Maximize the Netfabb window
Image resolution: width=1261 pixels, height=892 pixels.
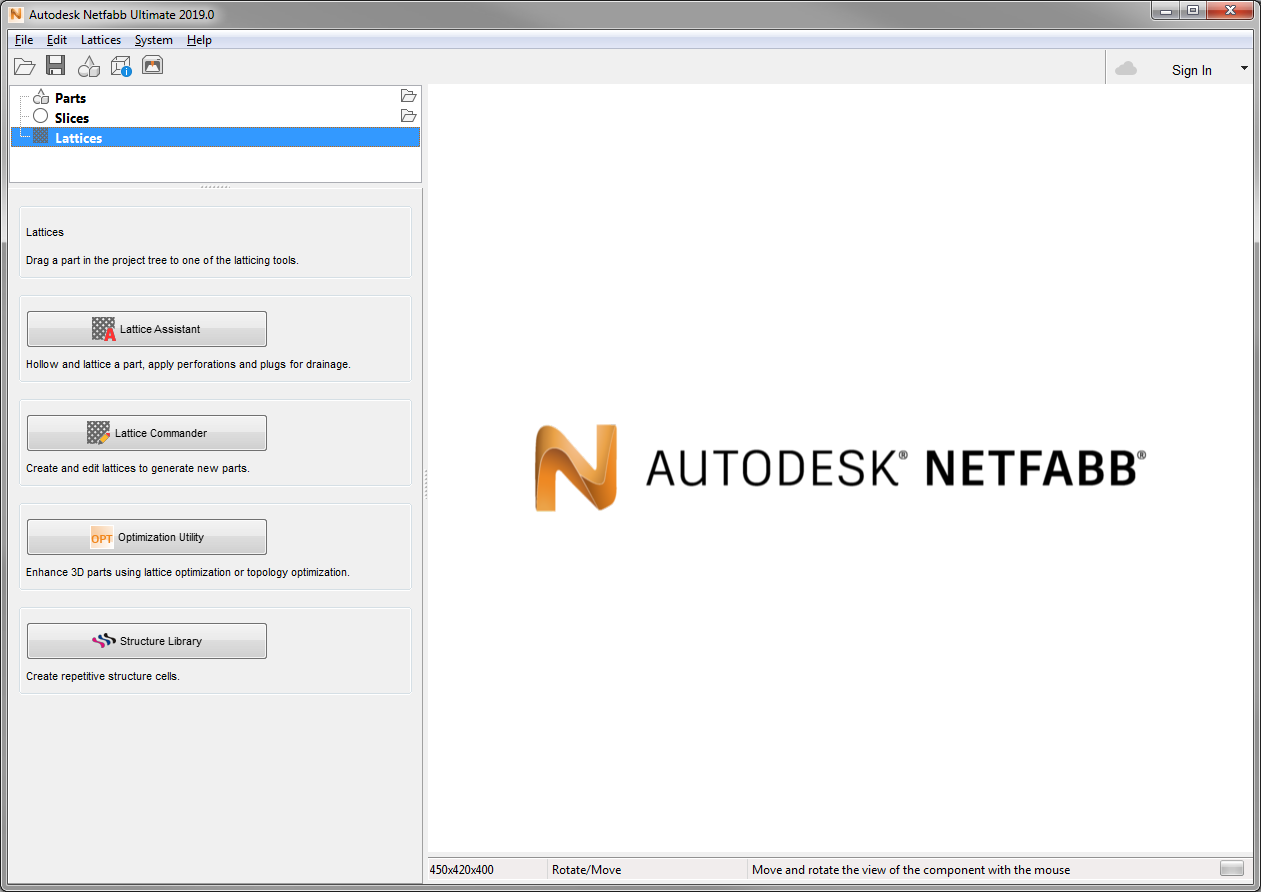[x=1193, y=10]
